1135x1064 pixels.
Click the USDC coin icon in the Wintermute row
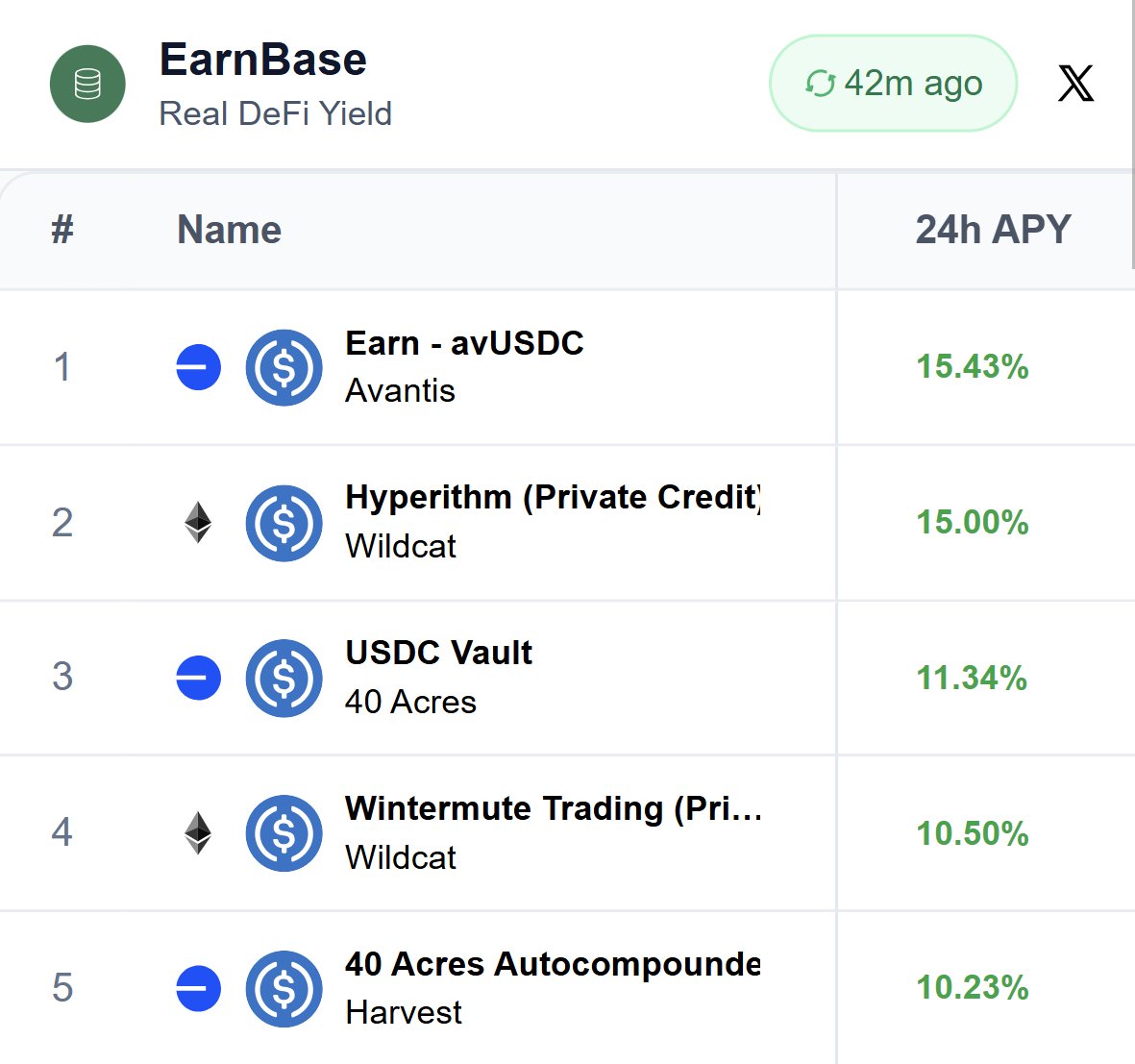click(284, 833)
